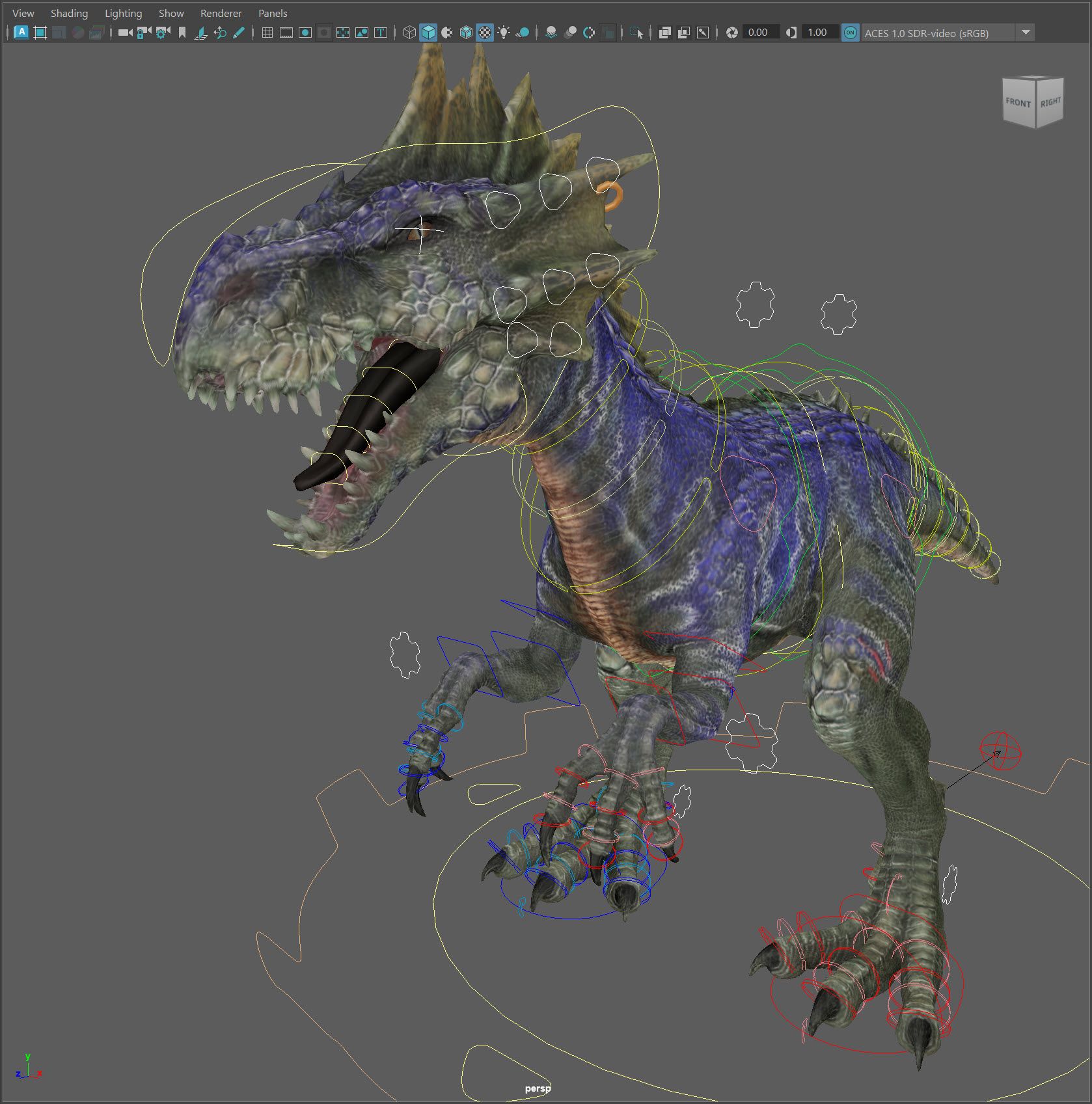Toggle X-Ray Joints icon
Viewport: 1092px width, 1104px height.
pyautogui.click(x=703, y=32)
